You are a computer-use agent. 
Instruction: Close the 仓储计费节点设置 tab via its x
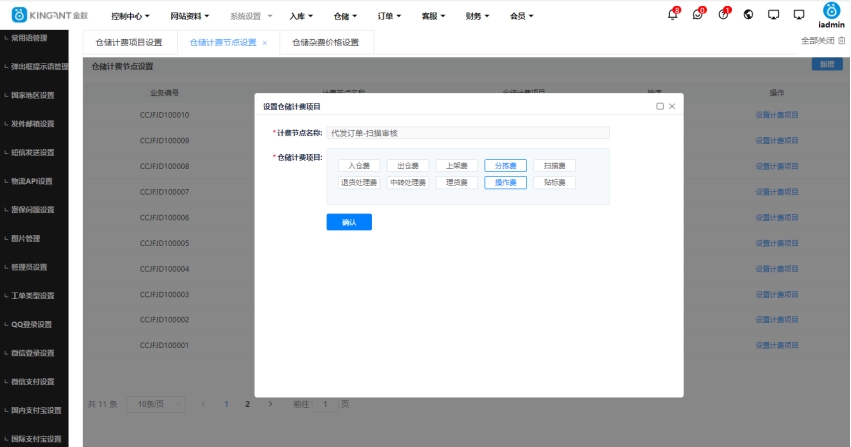(265, 43)
